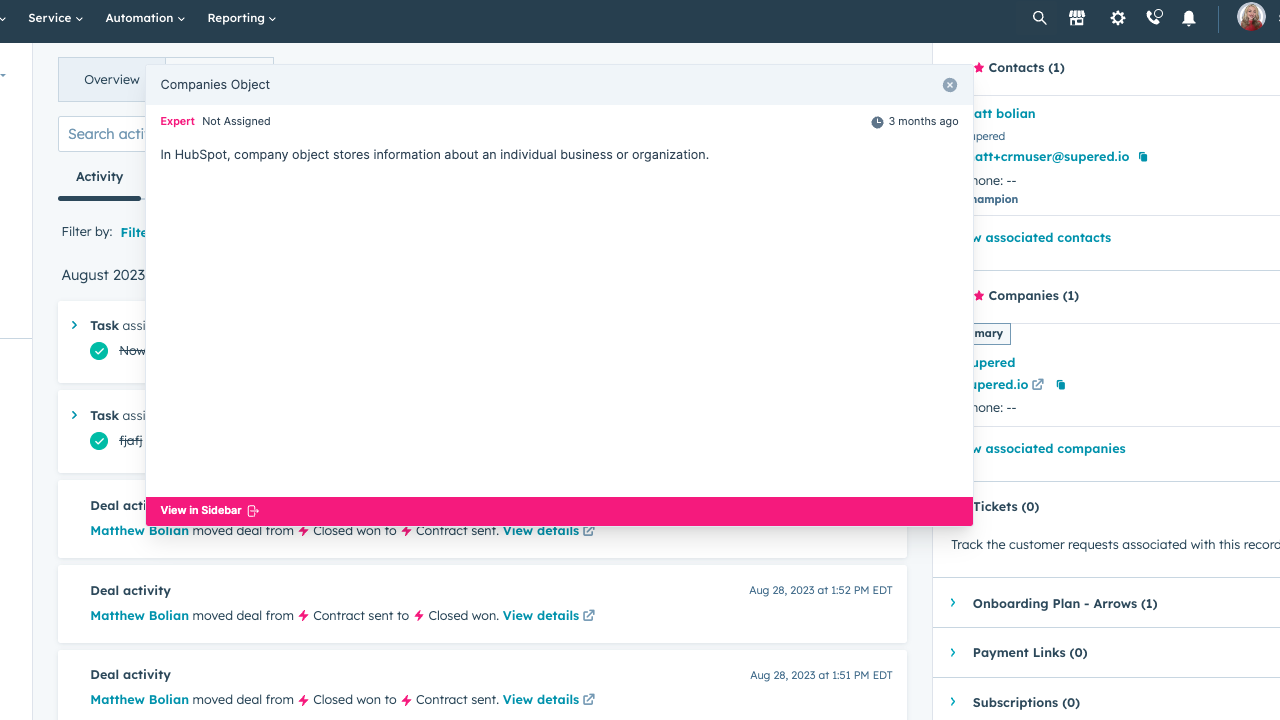Click View details in the bottom deal activity

tap(541, 700)
